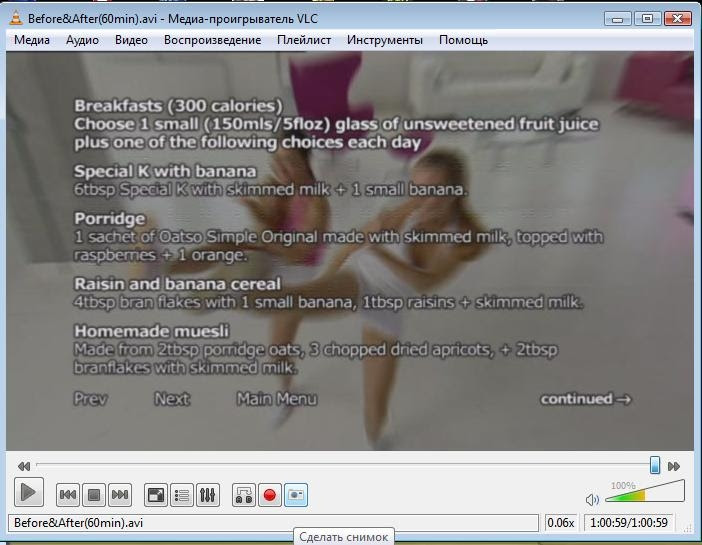This screenshot has height=545, width=702.
Task: Minimize the VLC window
Action: pos(618,19)
